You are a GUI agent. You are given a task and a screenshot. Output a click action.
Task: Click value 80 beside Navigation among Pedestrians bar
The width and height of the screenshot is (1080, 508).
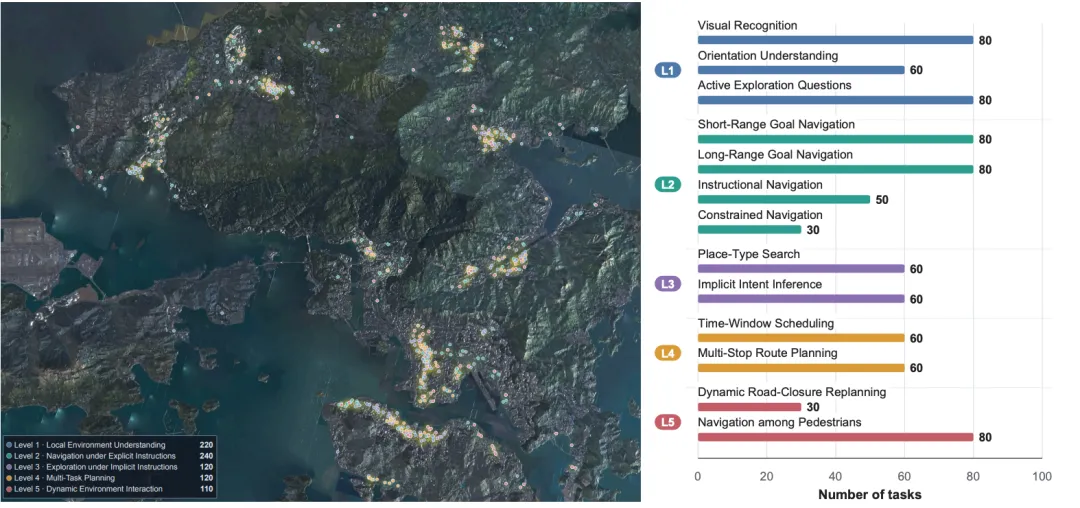click(985, 437)
